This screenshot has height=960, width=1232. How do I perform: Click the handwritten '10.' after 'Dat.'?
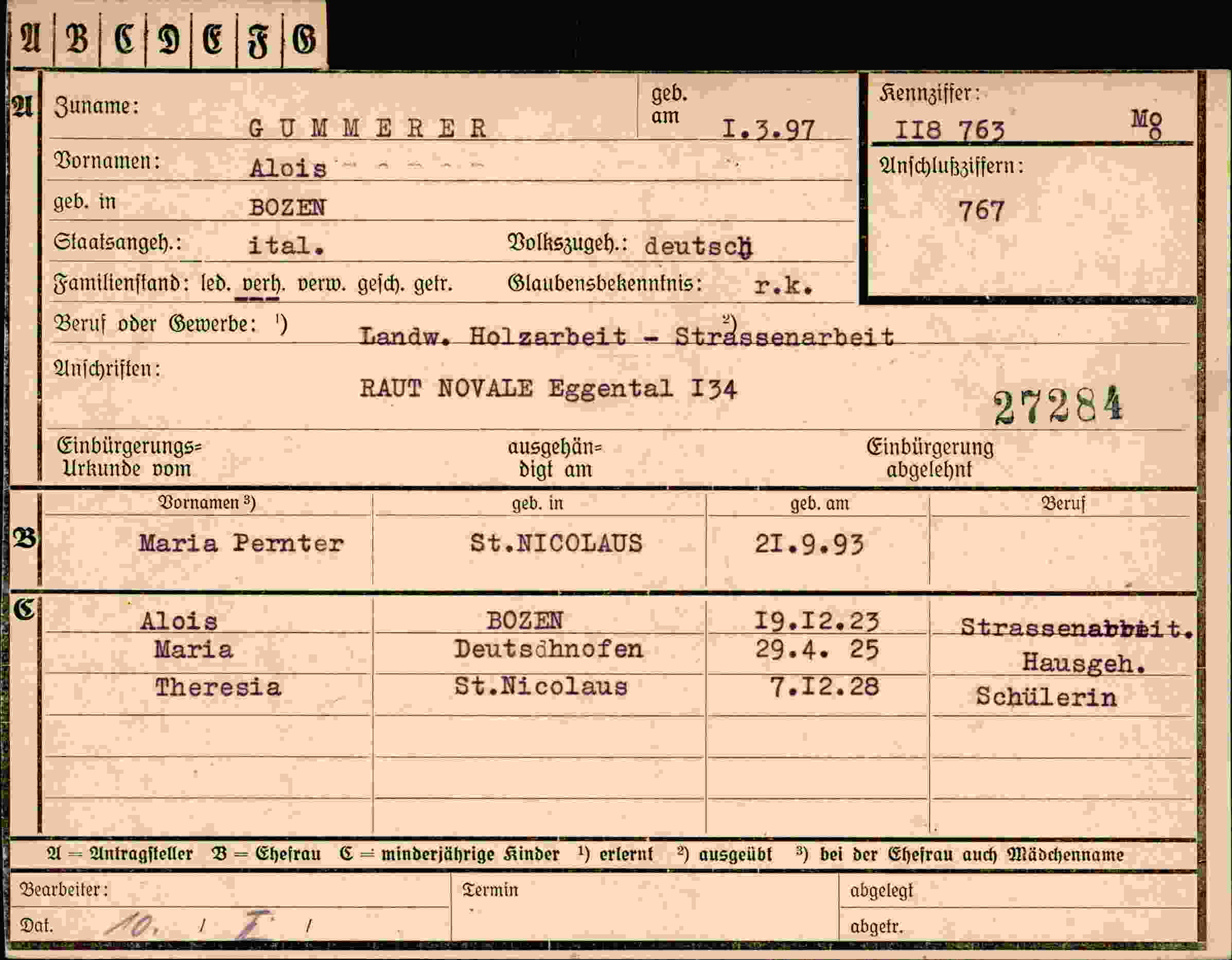pyautogui.click(x=133, y=924)
